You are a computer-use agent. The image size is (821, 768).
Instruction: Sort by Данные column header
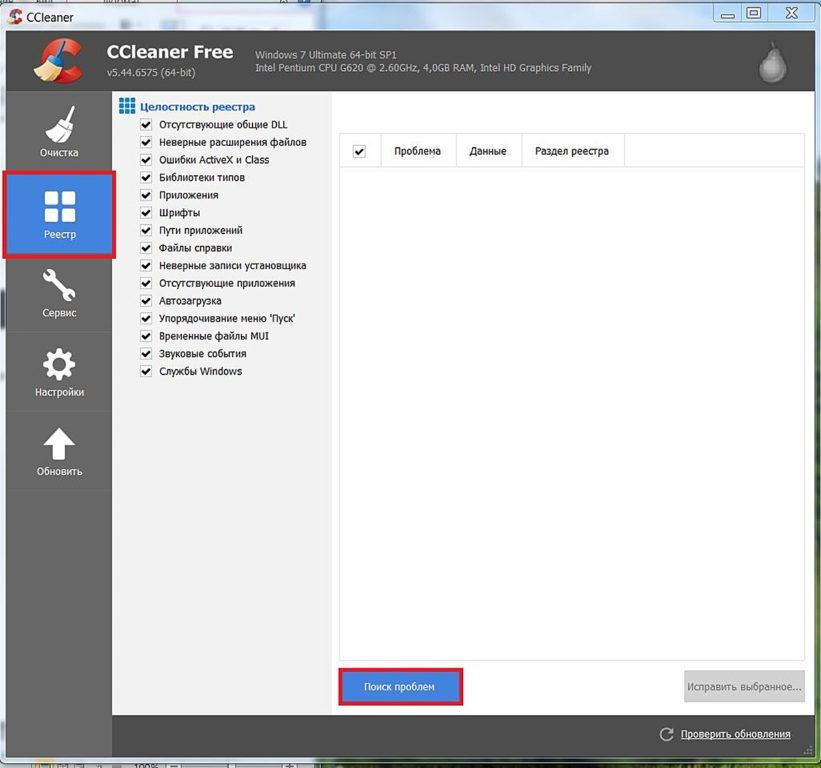(x=489, y=151)
